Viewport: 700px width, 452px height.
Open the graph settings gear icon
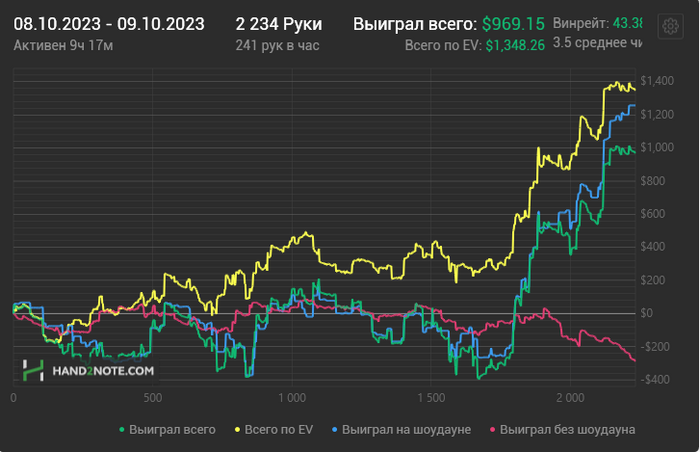point(670,26)
